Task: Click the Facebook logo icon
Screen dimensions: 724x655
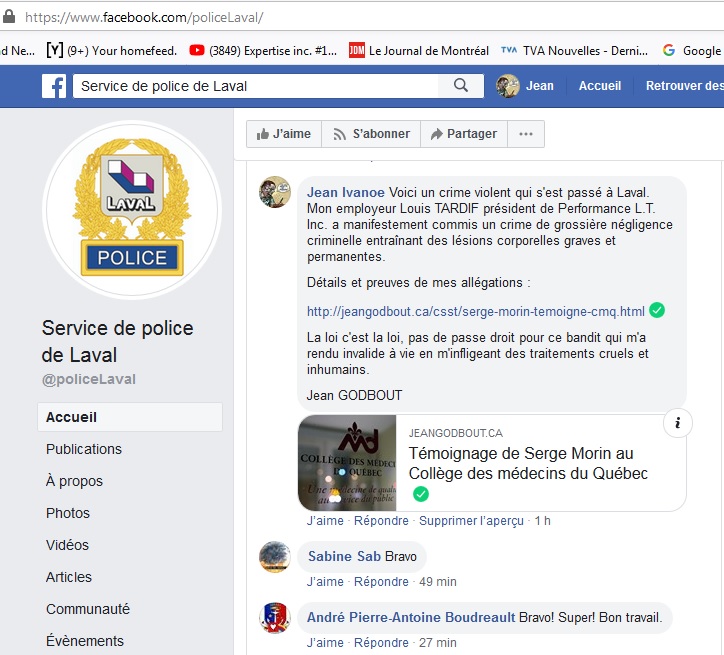Action: [54, 86]
